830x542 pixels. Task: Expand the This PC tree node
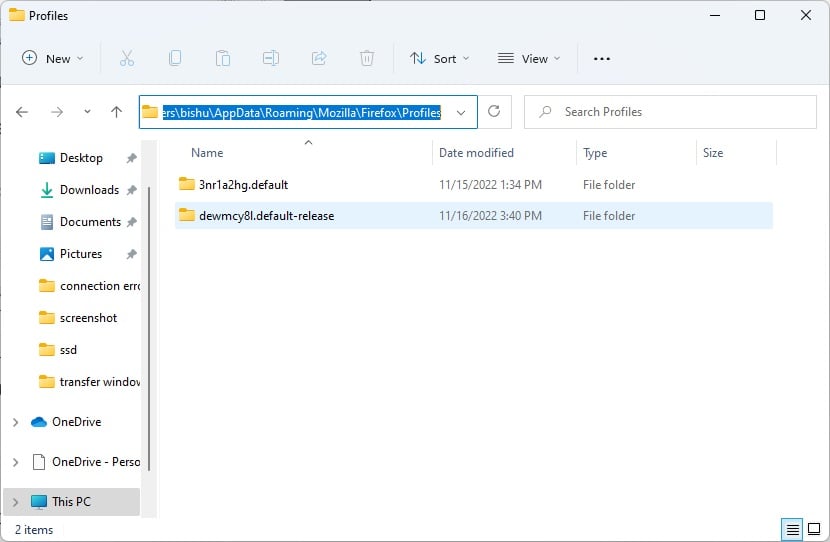coord(15,502)
